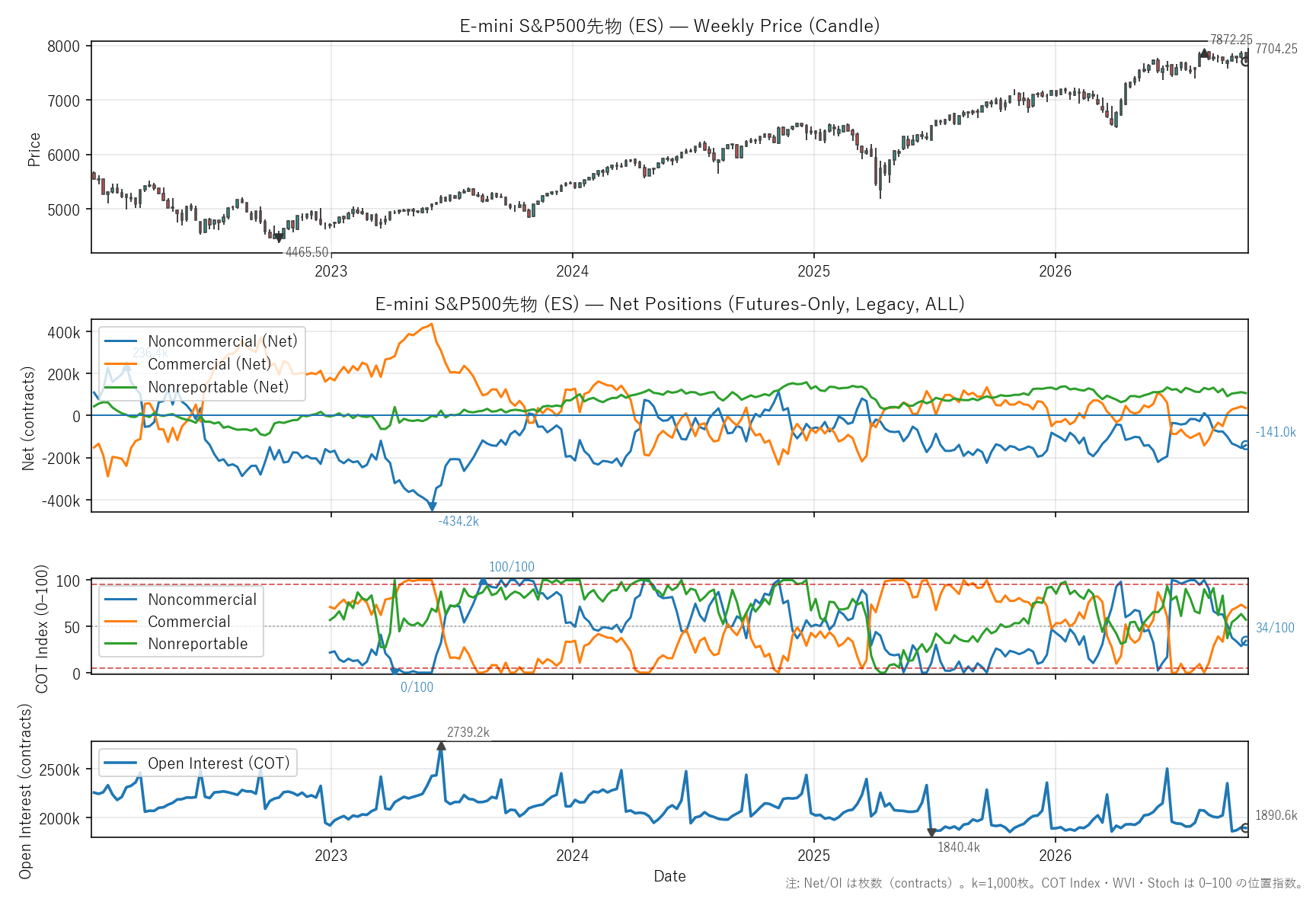Click the -434.2k net position minimum label
The height and width of the screenshot is (899, 1316).
click(x=458, y=521)
